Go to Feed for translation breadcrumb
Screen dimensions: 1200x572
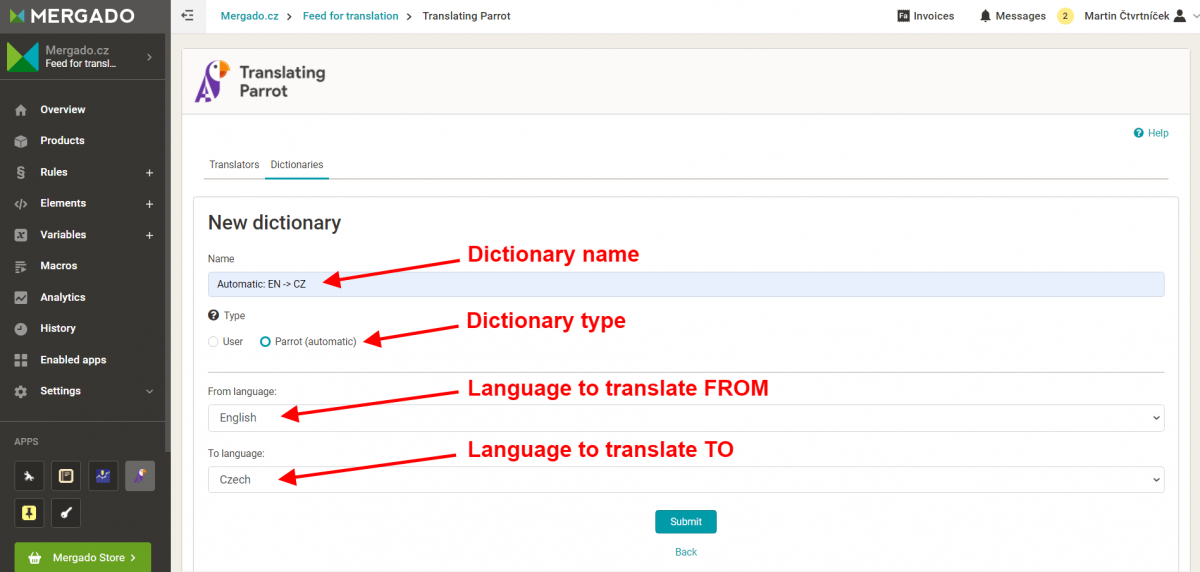350,16
